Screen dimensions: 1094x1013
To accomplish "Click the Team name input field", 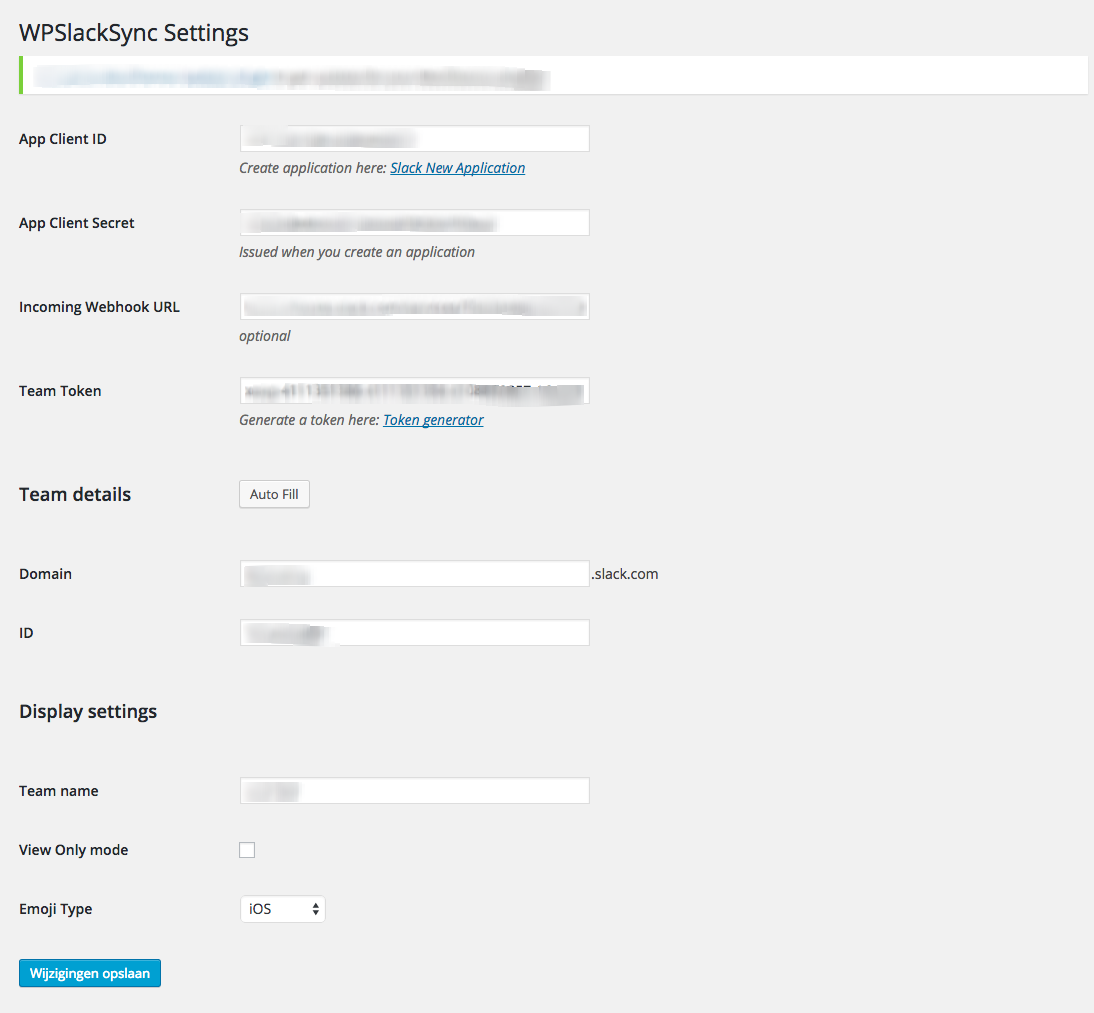I will point(414,791).
